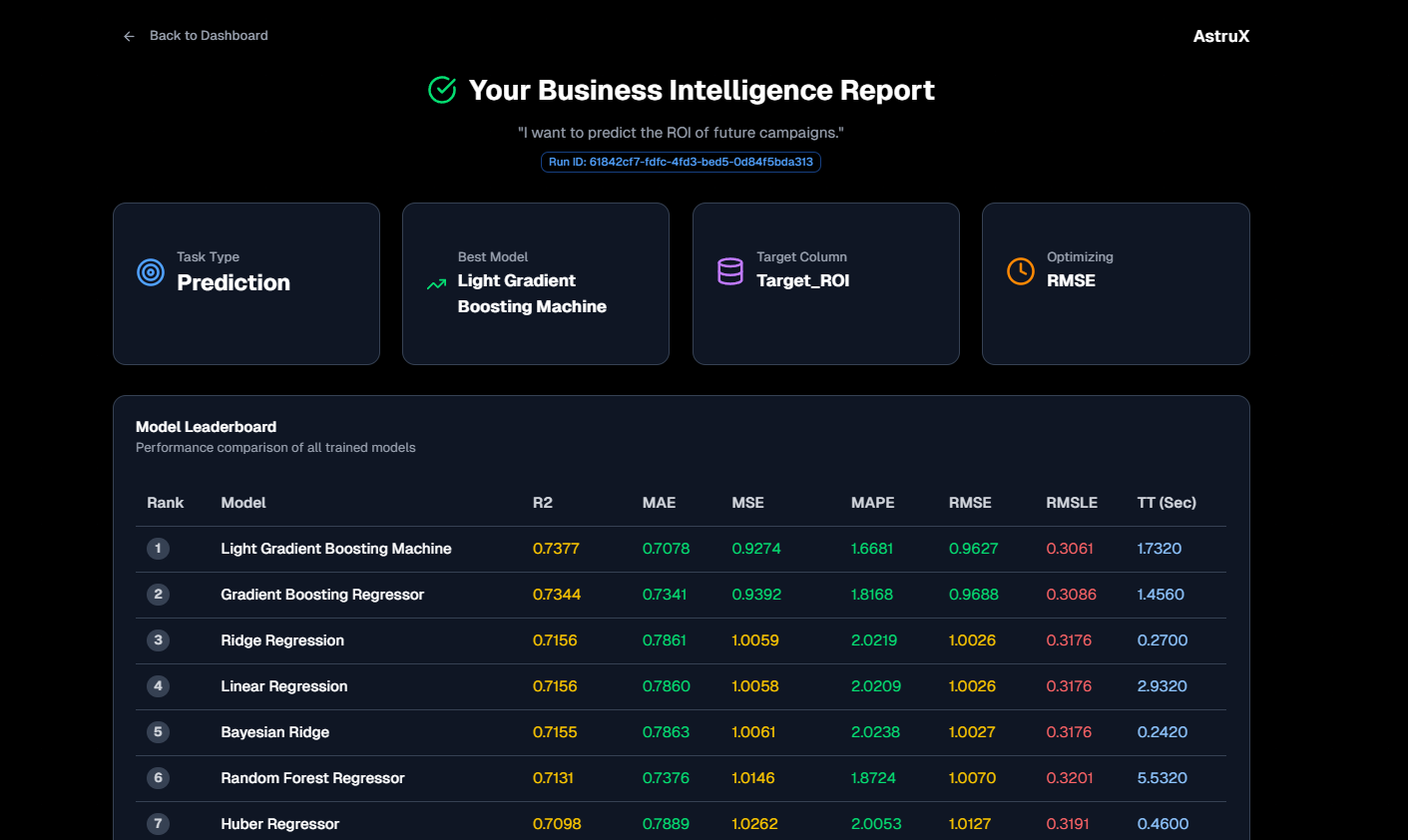This screenshot has width=1408, height=840.
Task: Click the TT (Sec) column header
Action: point(1166,503)
